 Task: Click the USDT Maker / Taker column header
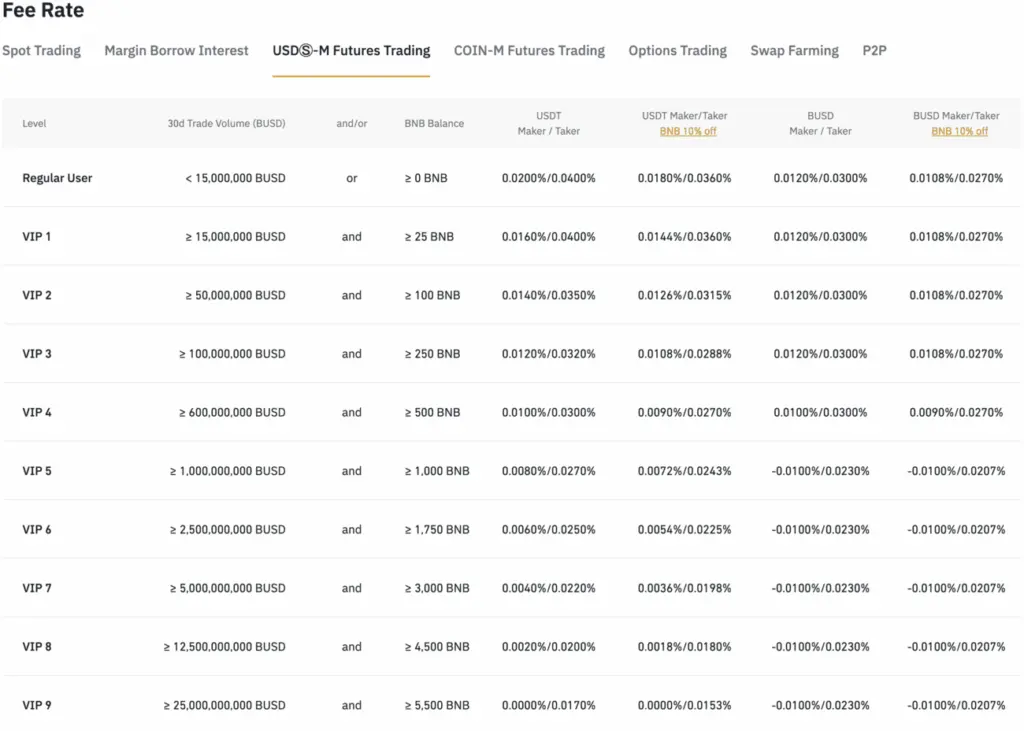549,123
